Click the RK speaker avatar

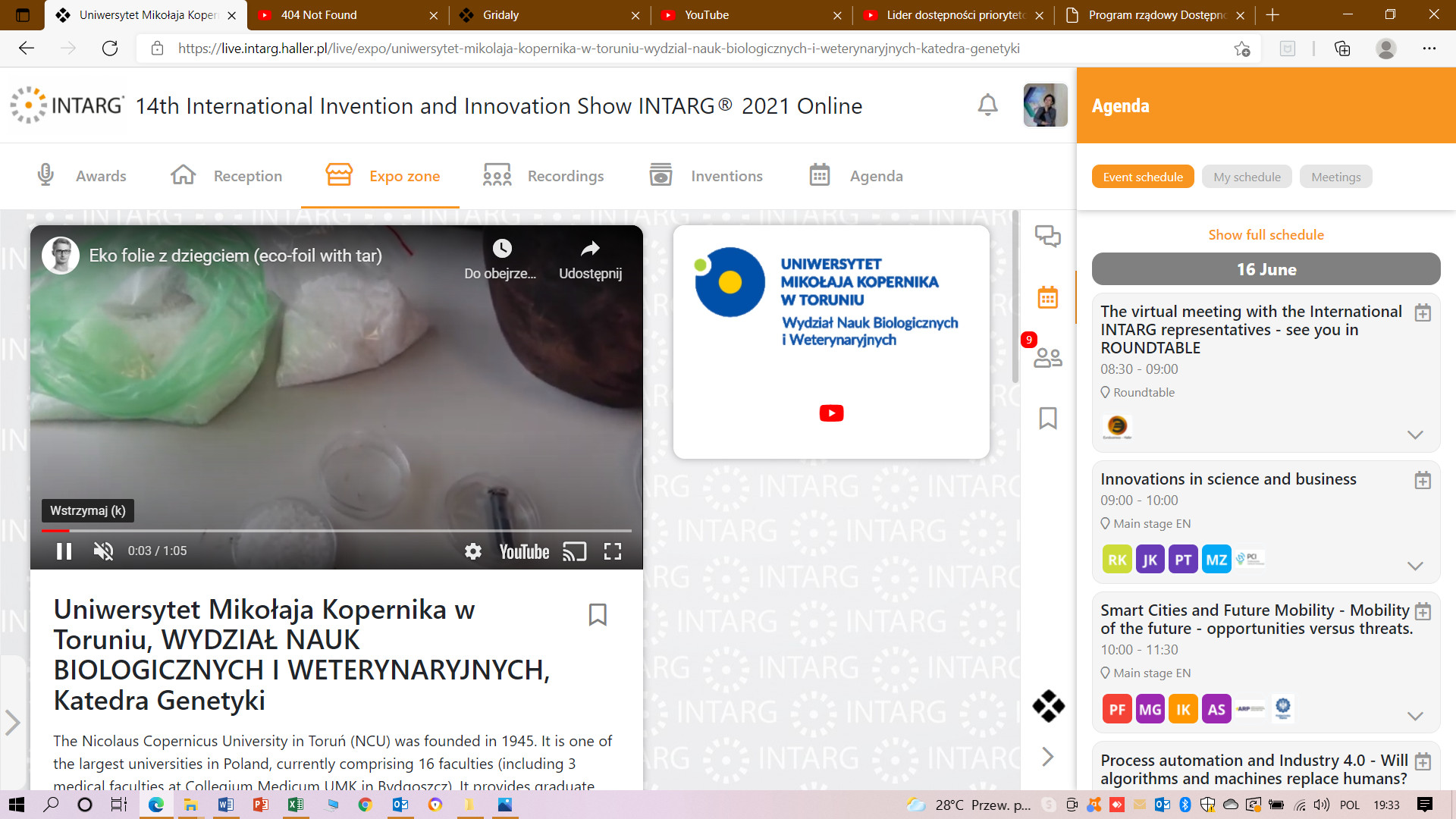point(1117,560)
